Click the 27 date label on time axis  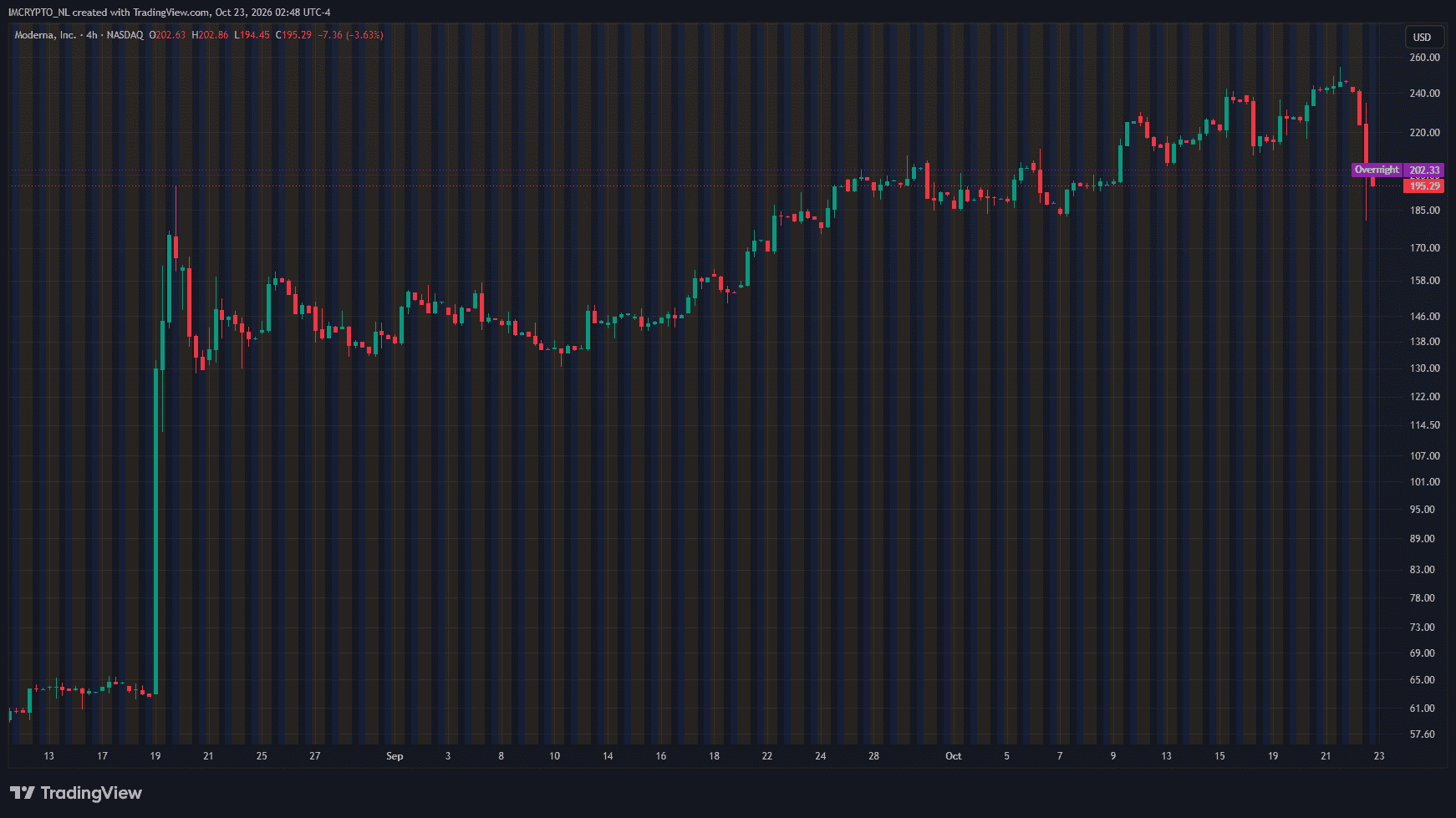(314, 756)
